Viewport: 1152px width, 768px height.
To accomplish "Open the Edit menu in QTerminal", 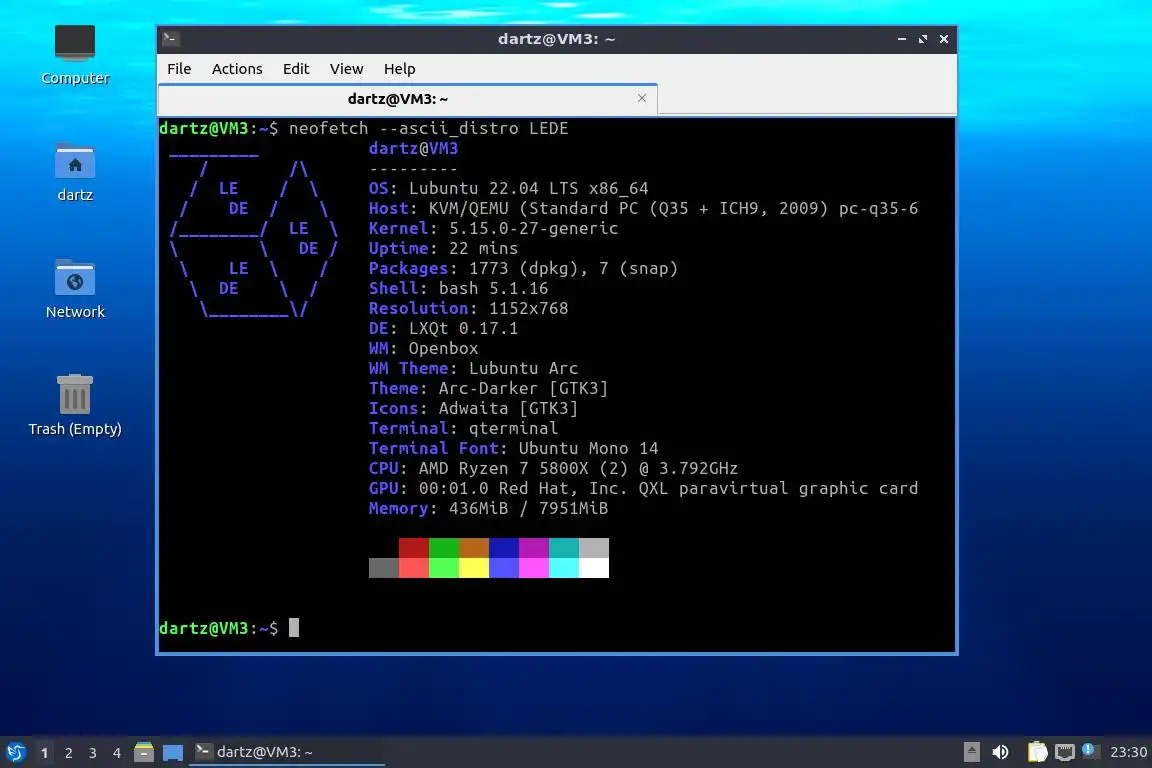I will (x=296, y=68).
